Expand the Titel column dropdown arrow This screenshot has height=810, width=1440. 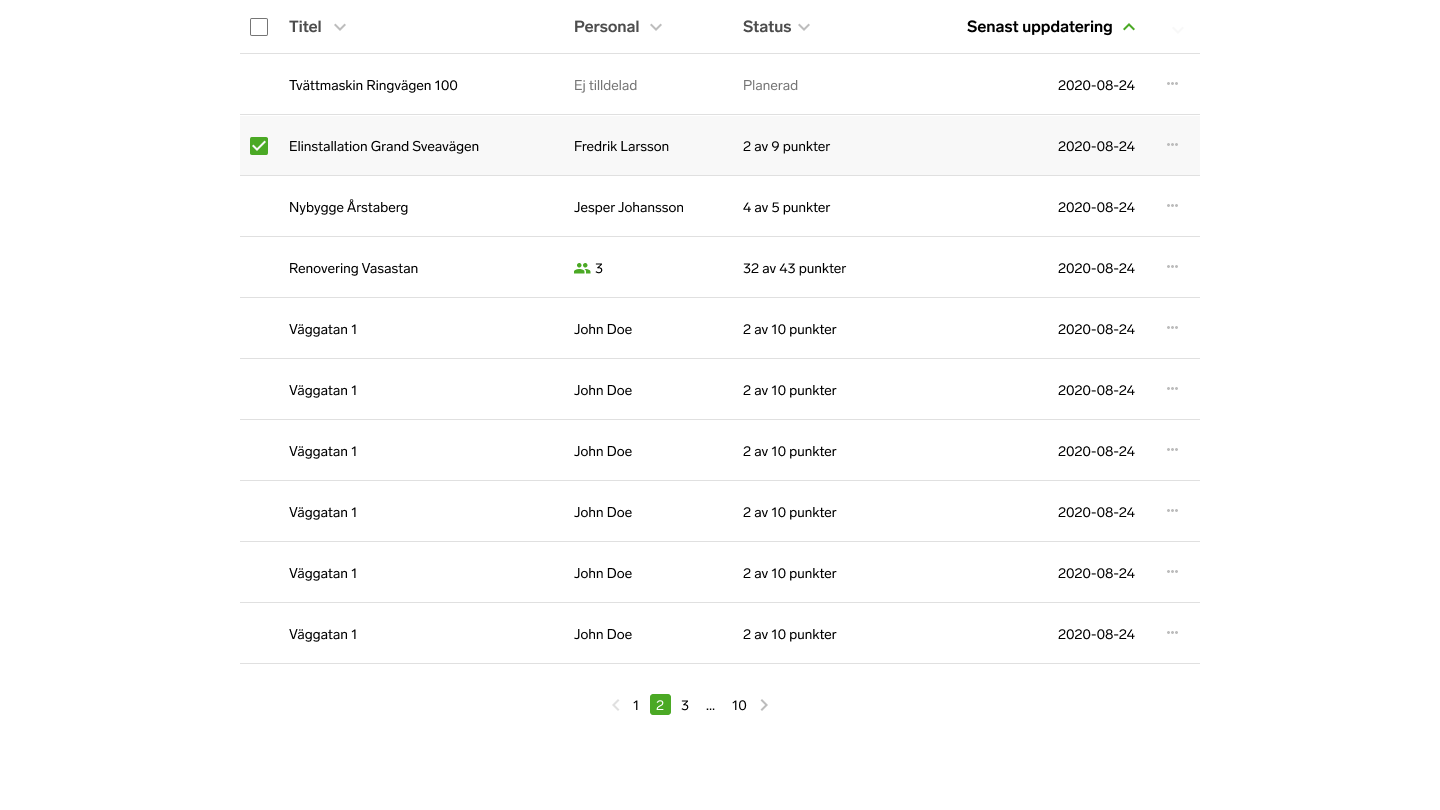click(x=340, y=27)
